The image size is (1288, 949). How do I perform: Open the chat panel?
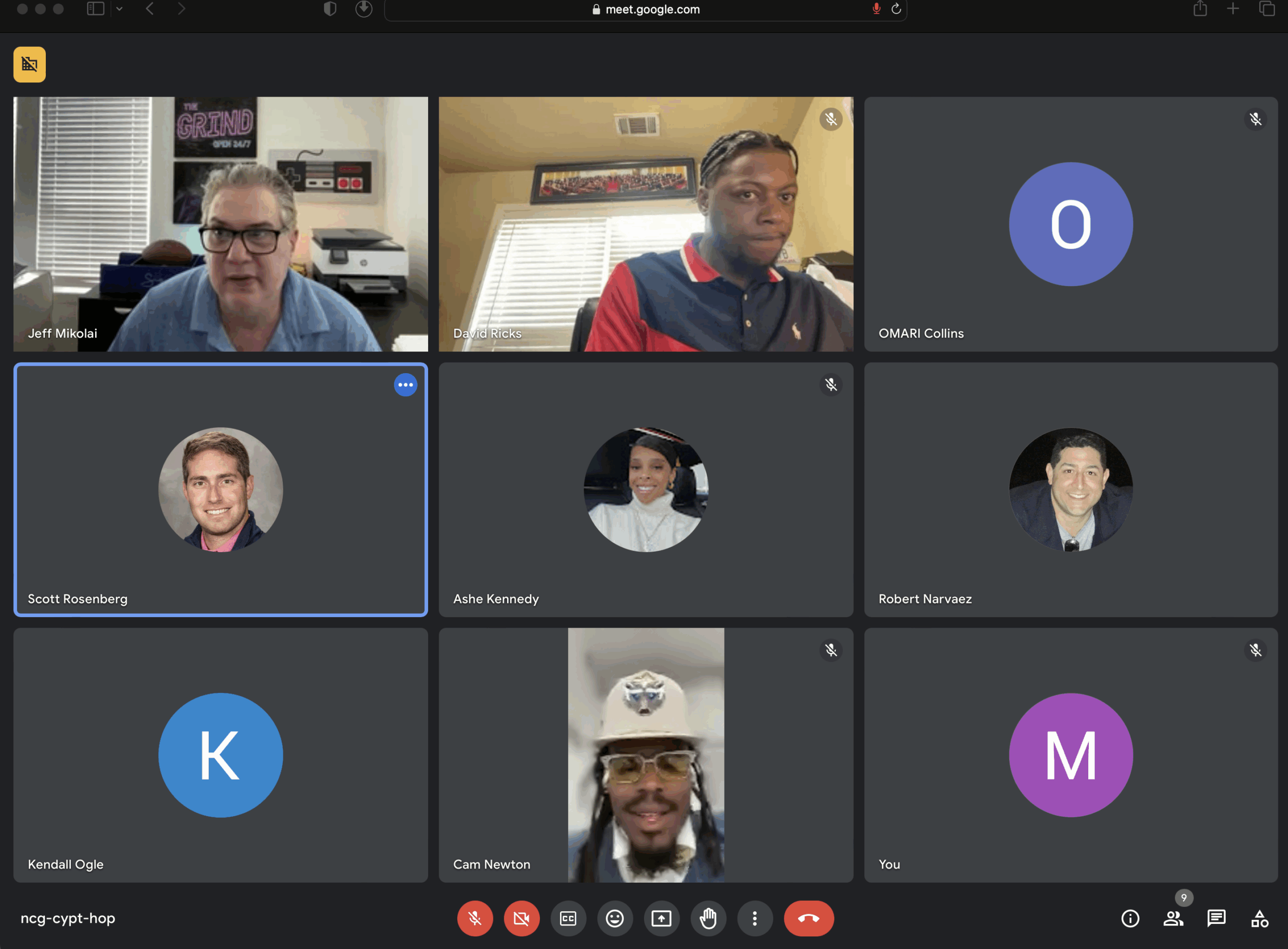pos(1216,918)
